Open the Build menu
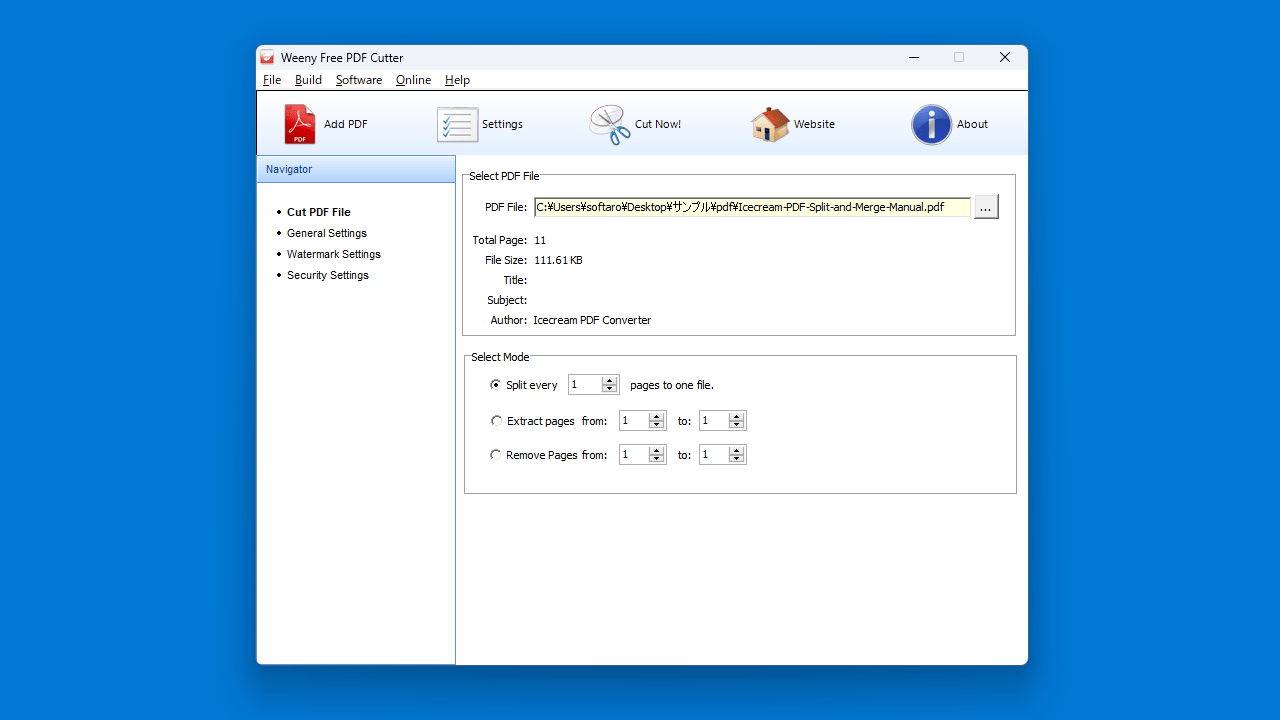 coord(308,80)
